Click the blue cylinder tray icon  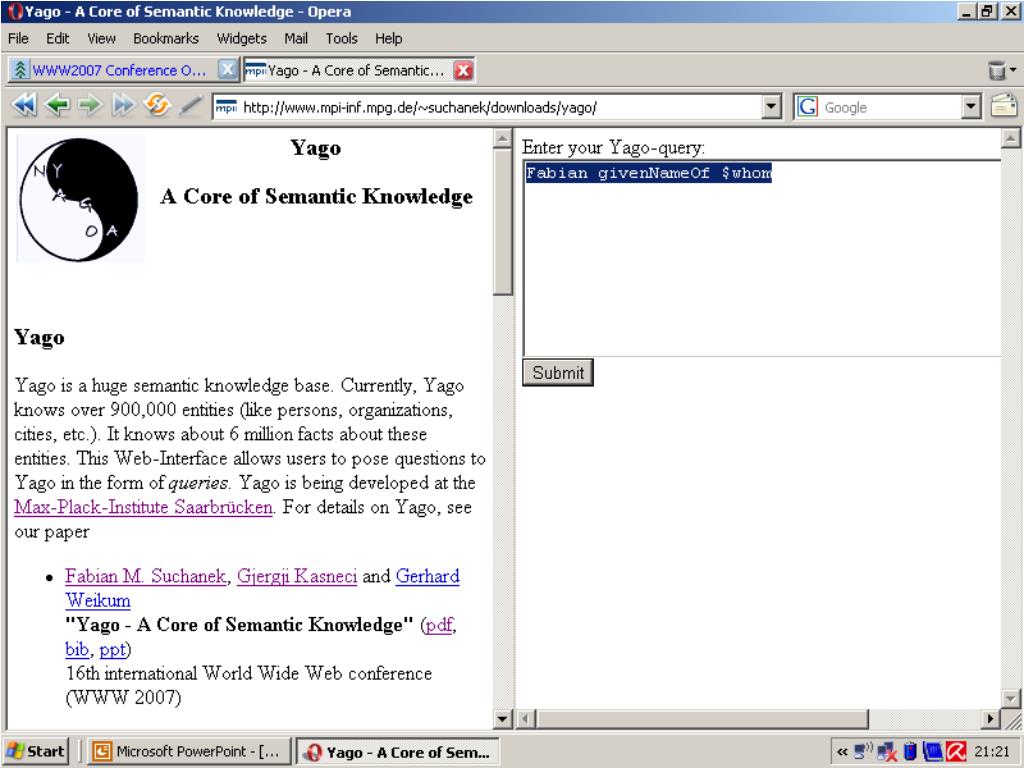point(910,752)
